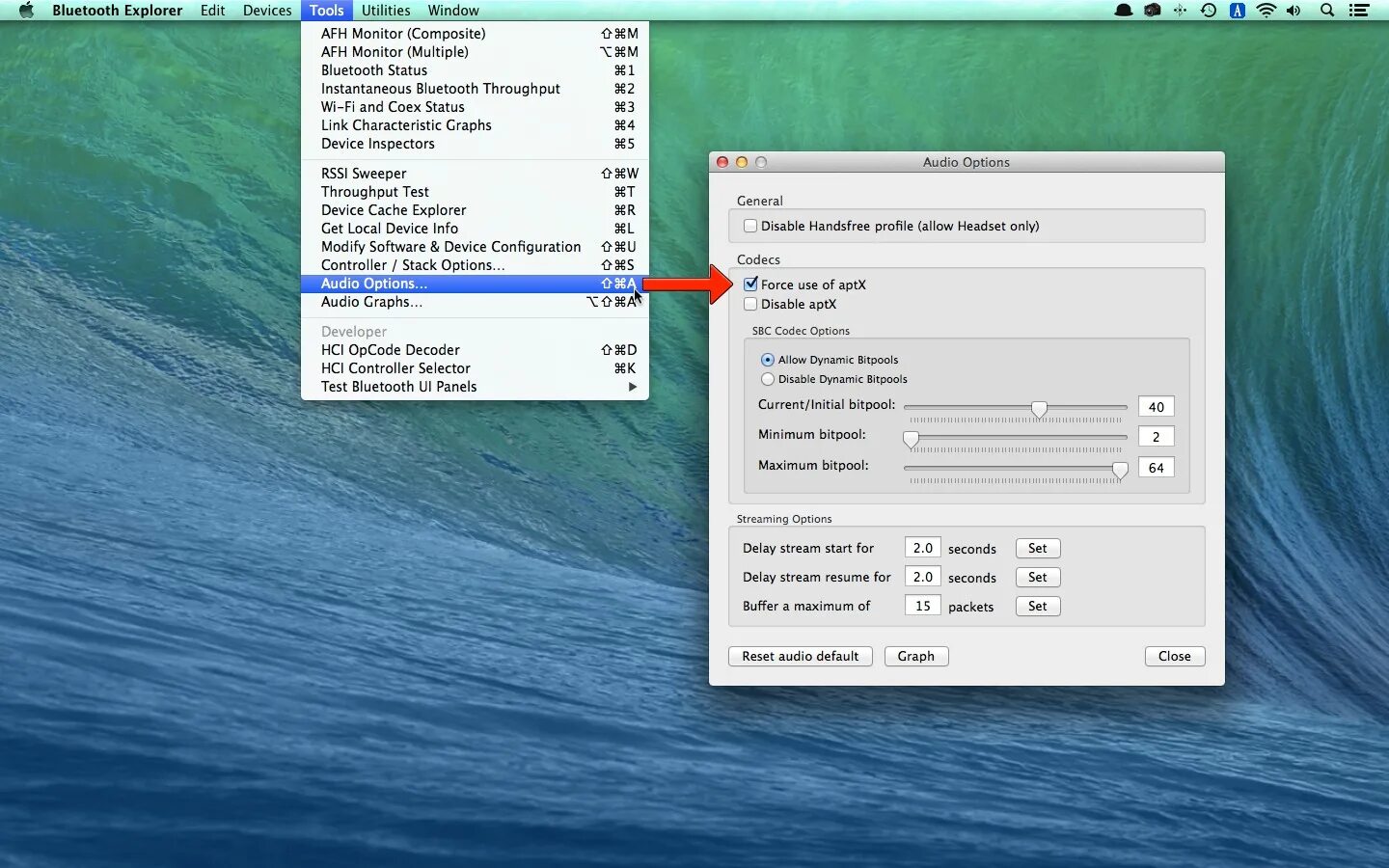Open the Devices menu
The height and width of the screenshot is (868, 1389).
coord(267,11)
